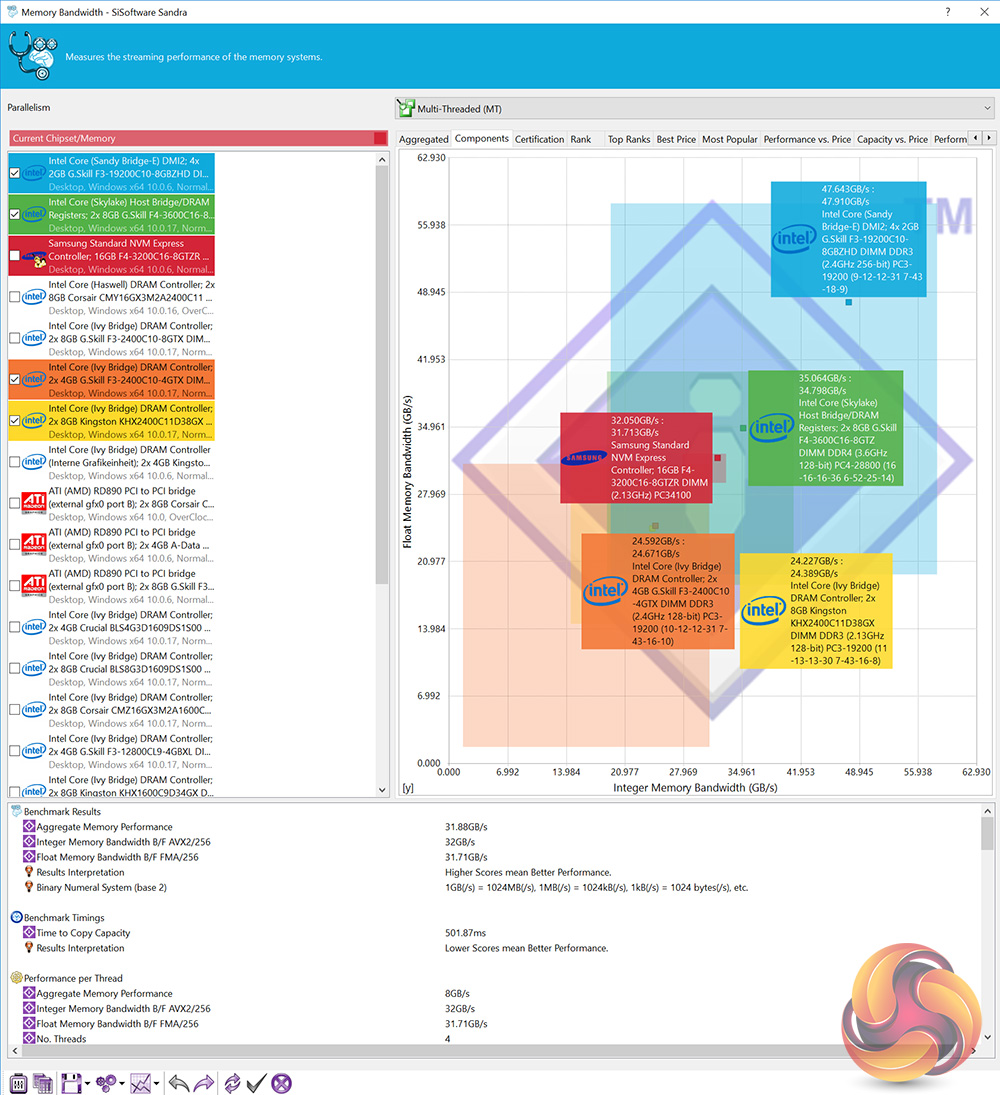Click the floppy disk save icon
Viewport: 1000px width, 1095px height.
click(71, 1083)
